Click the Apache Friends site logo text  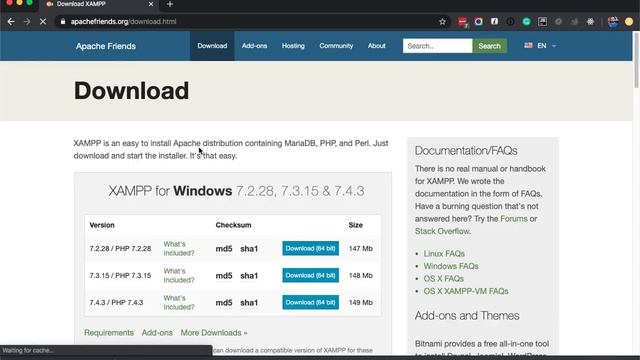point(106,46)
